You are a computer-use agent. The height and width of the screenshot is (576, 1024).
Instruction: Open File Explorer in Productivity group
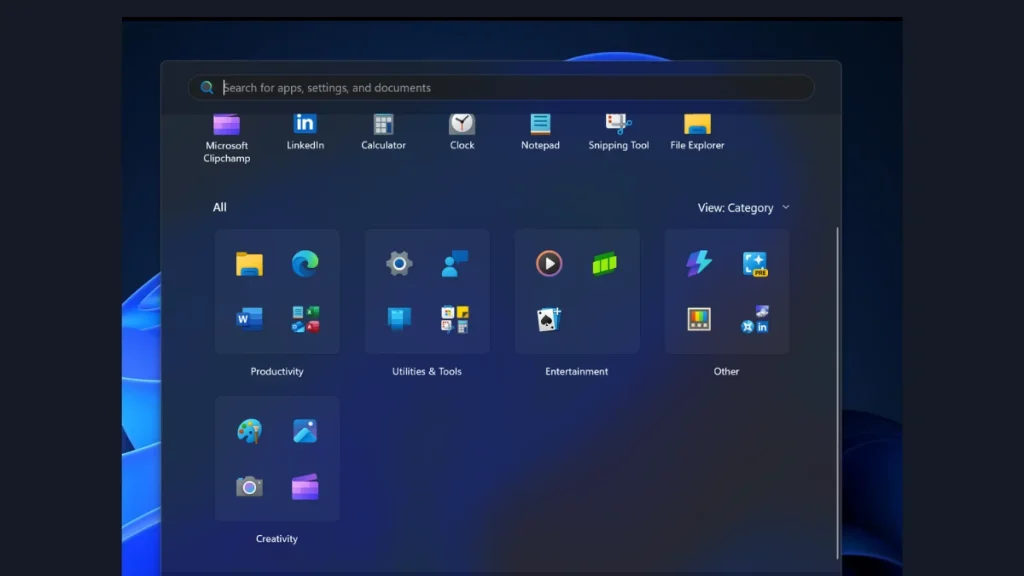[249, 264]
